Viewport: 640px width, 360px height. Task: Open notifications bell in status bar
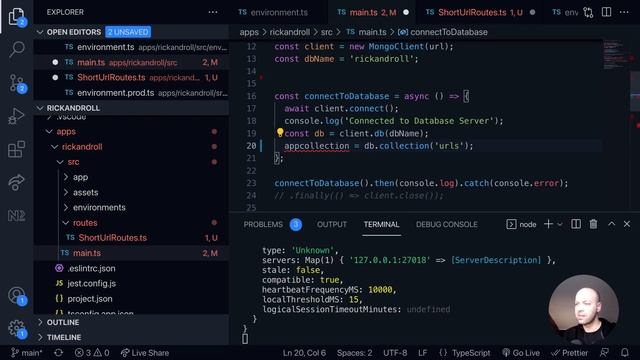625,353
